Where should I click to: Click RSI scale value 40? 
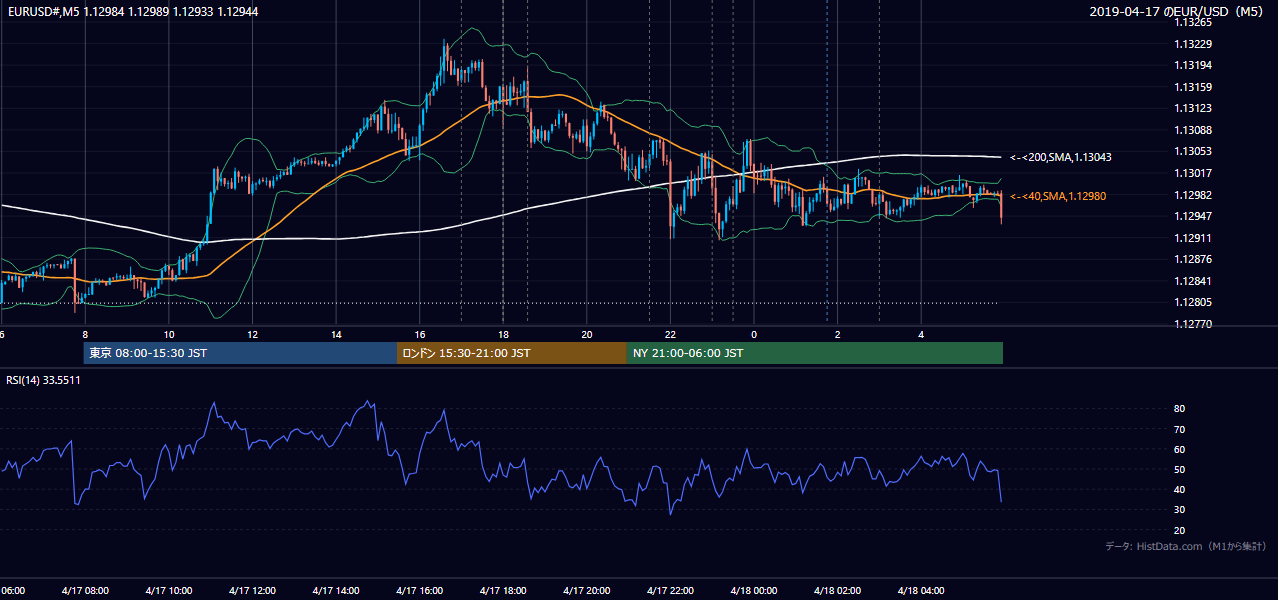[1179, 489]
